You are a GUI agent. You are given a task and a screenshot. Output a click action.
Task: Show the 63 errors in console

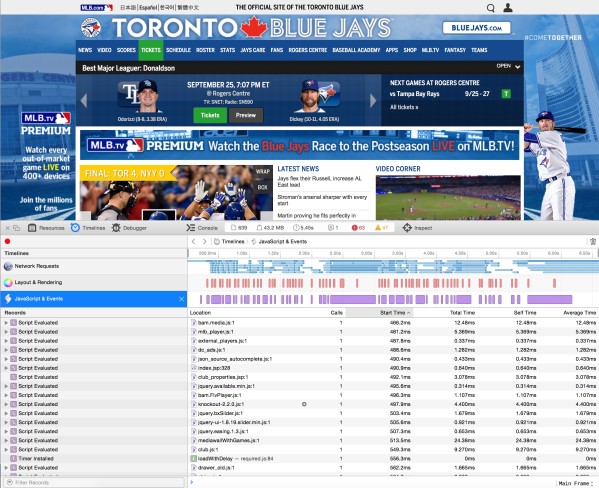click(358, 228)
